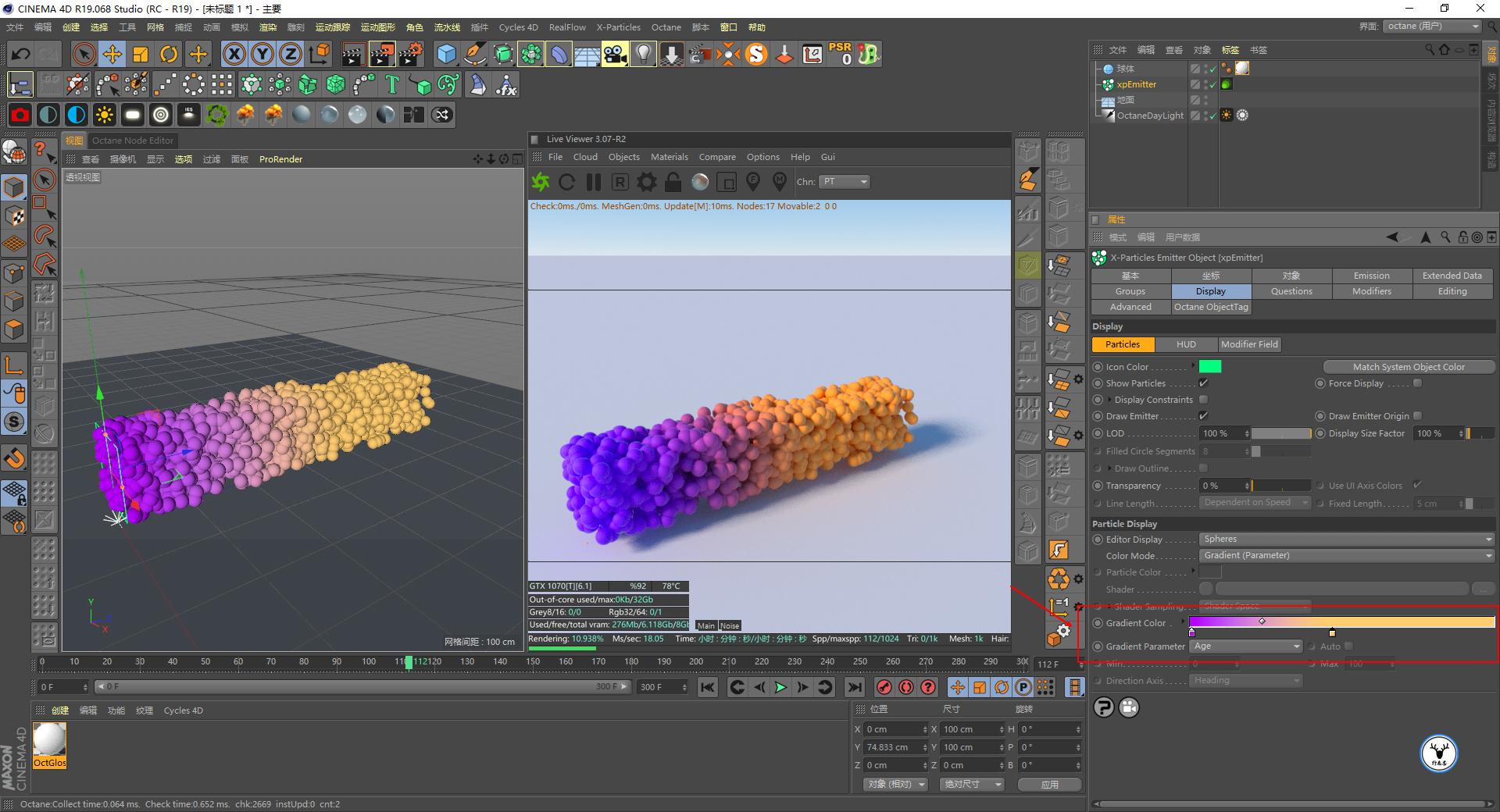Toggle the green enable checkmark on OctaneDayLight
1500x812 pixels.
(x=1212, y=116)
